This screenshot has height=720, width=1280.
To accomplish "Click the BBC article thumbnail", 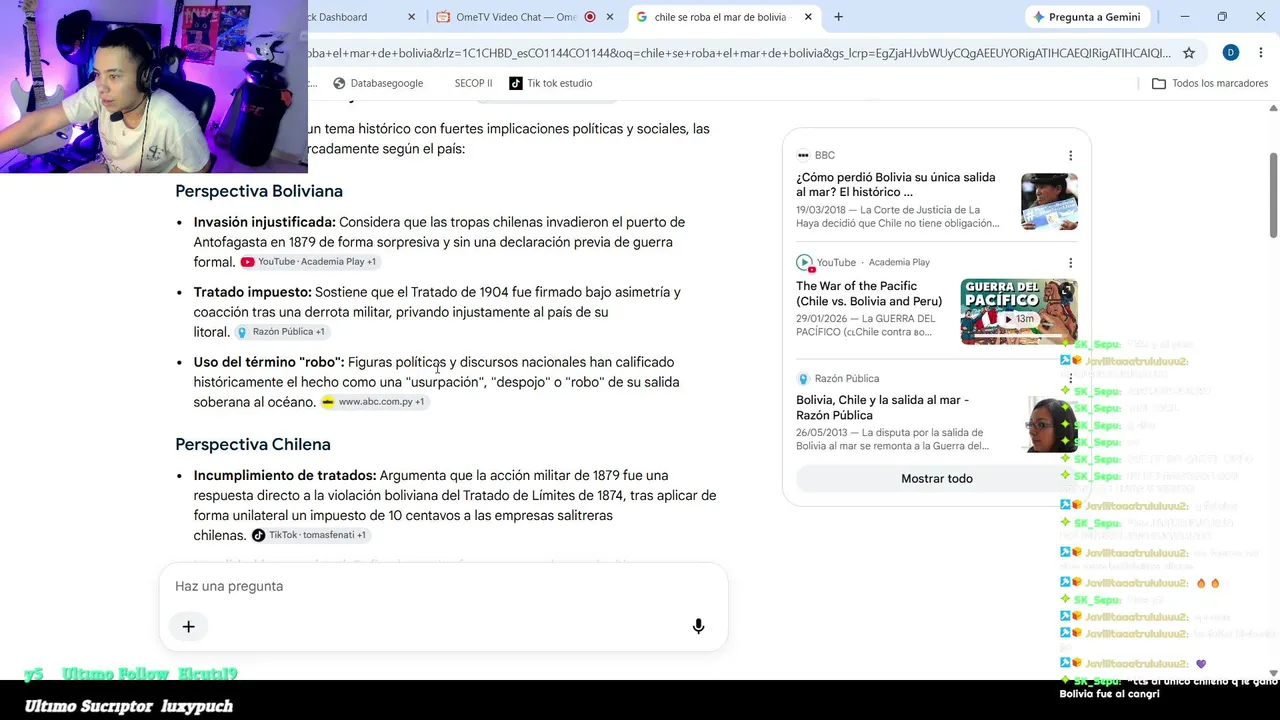I will [1049, 202].
